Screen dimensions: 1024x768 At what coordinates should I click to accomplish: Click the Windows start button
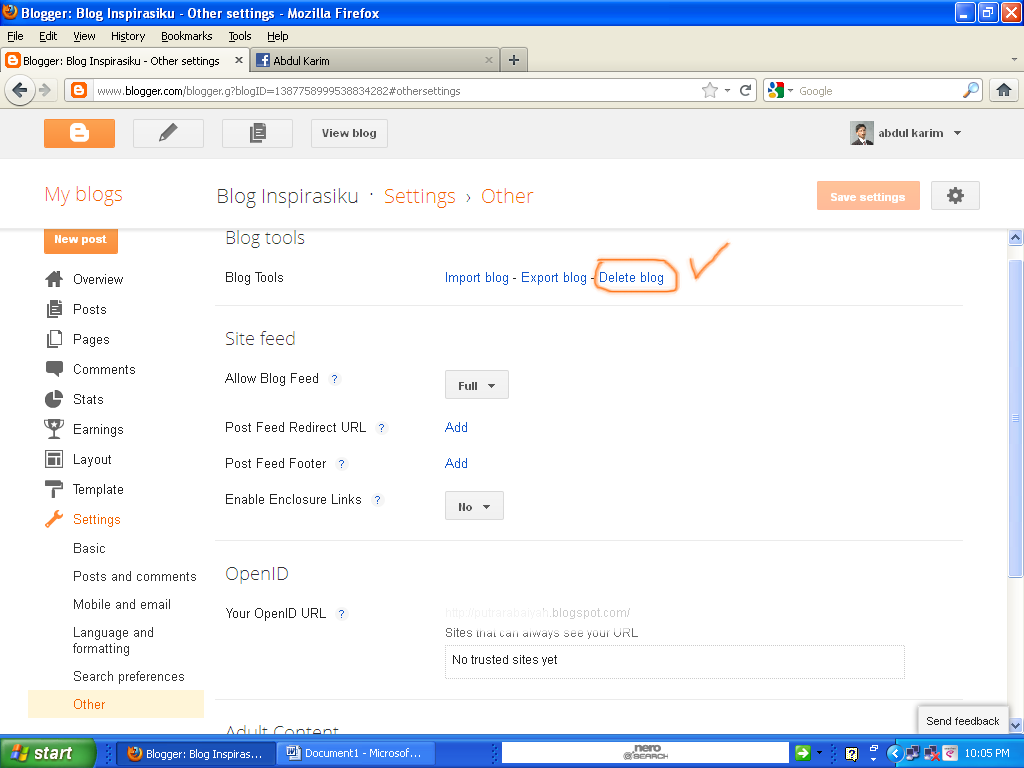tap(48, 753)
